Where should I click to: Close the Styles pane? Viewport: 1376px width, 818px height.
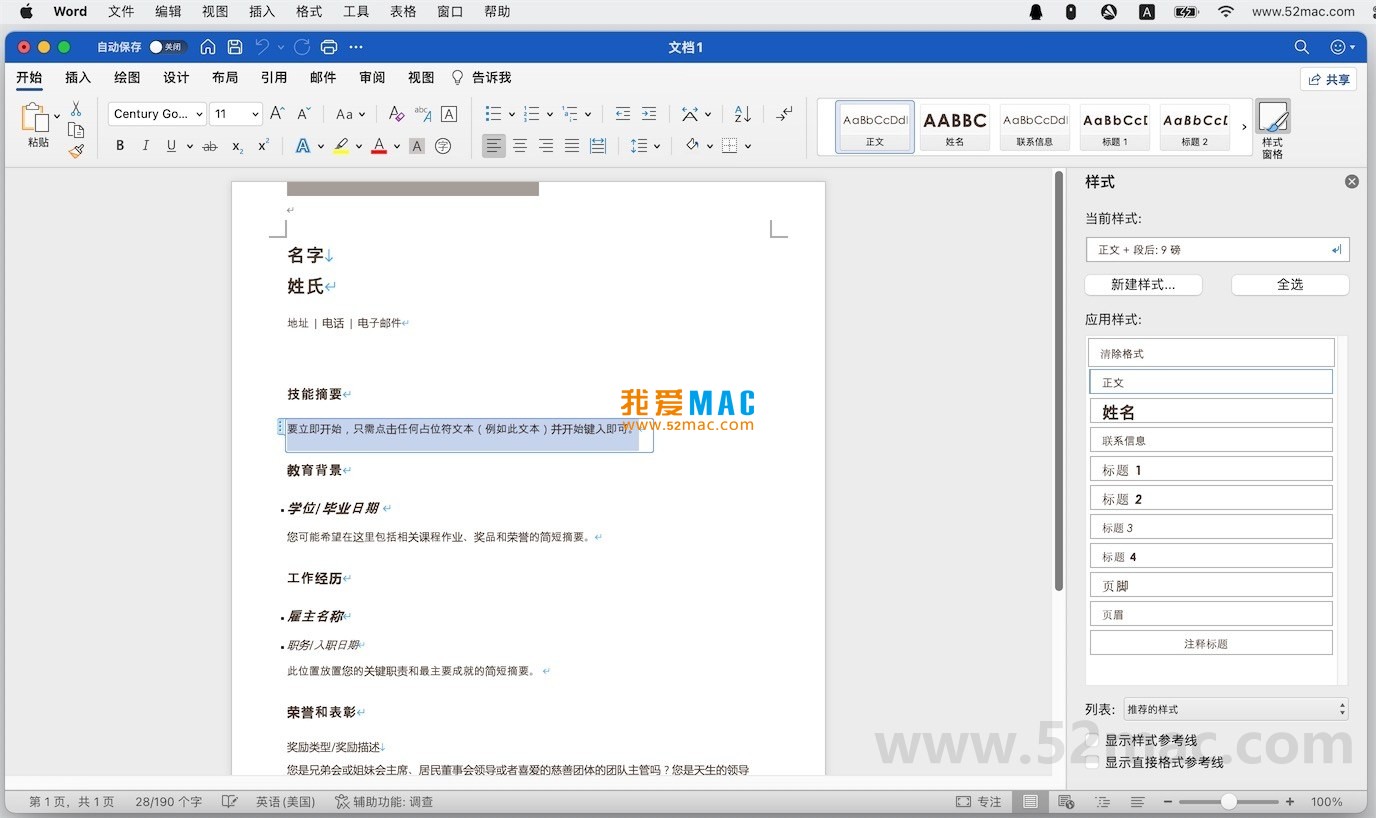(1352, 181)
